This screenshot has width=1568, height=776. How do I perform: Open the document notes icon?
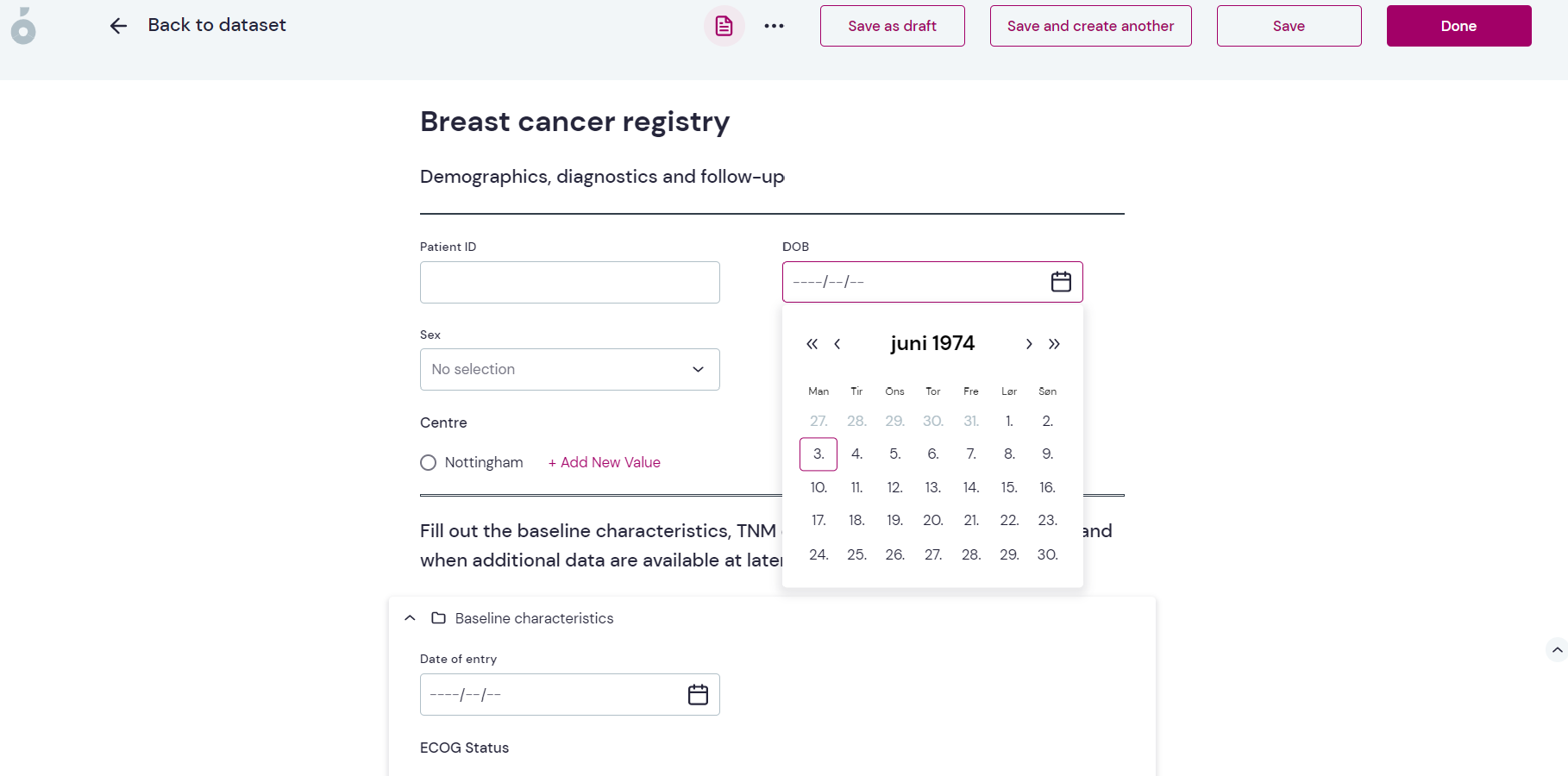[x=724, y=26]
